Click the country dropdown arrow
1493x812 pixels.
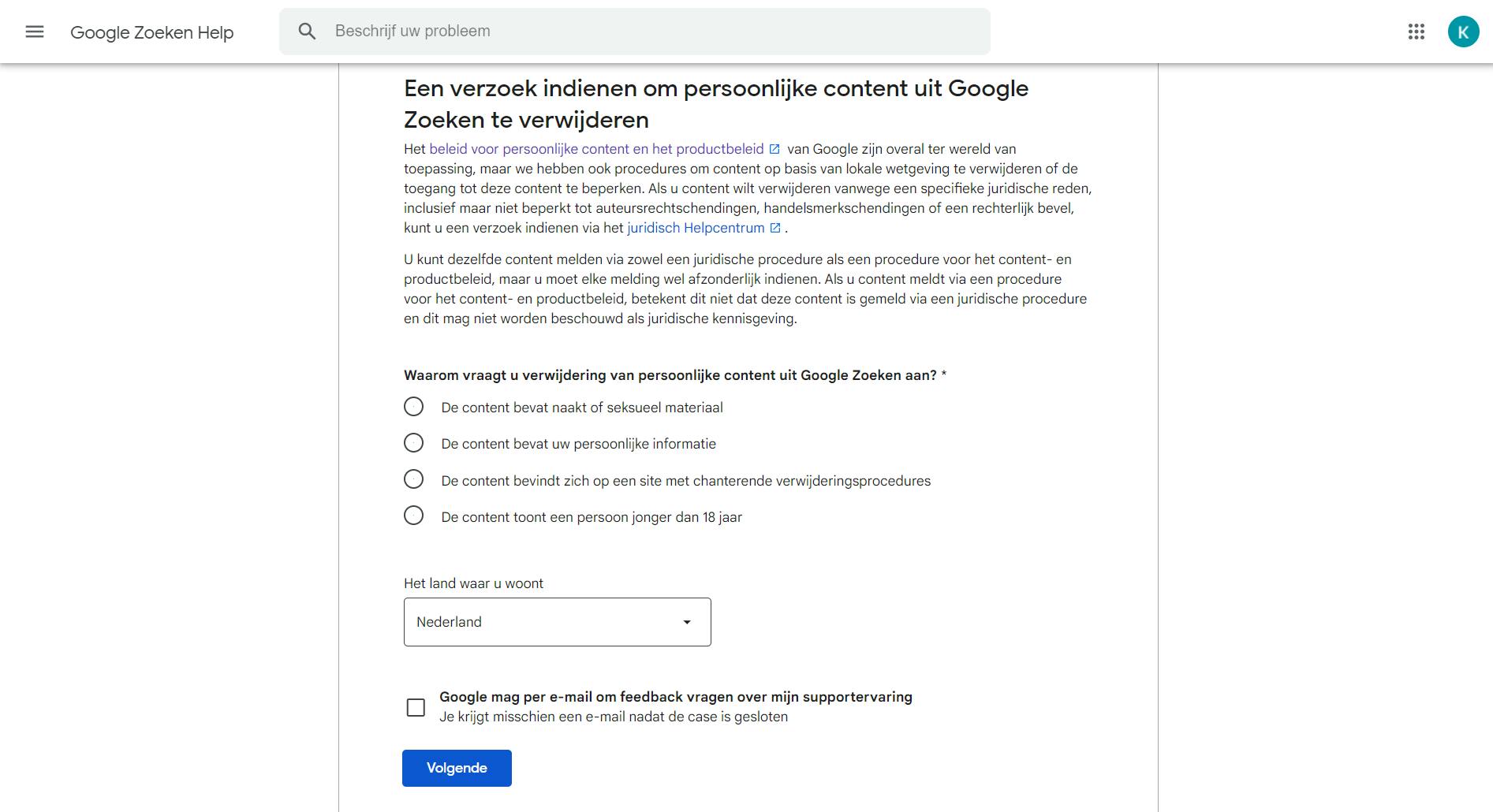pos(687,622)
